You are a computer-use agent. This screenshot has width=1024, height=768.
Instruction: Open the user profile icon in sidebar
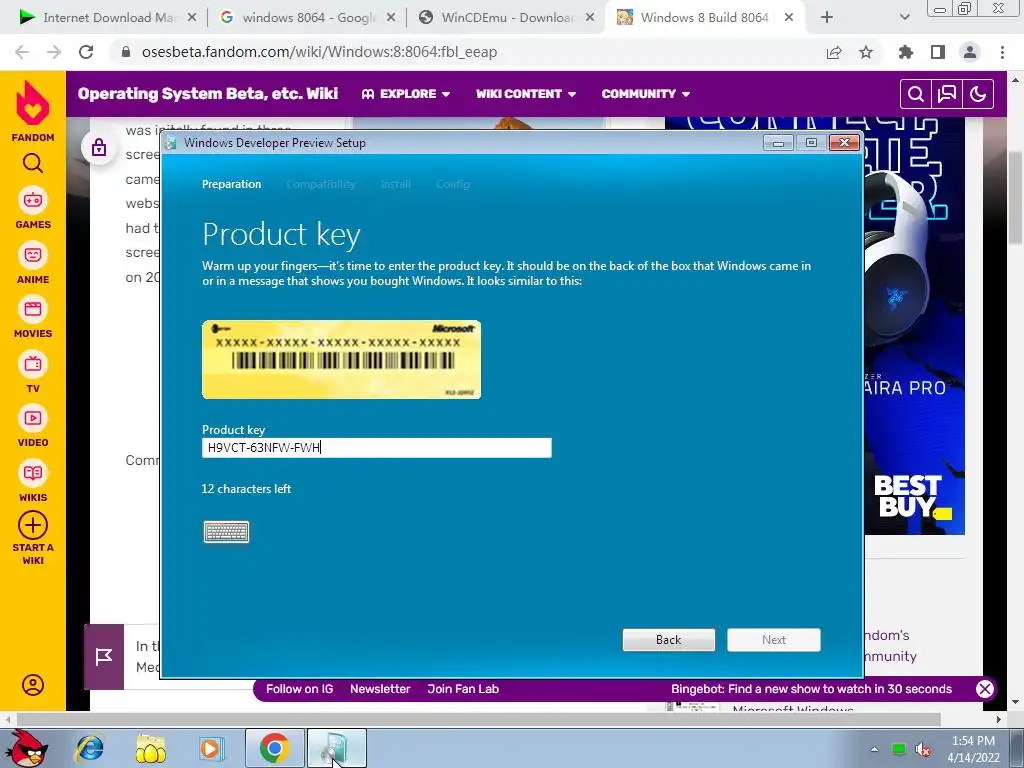click(x=33, y=685)
